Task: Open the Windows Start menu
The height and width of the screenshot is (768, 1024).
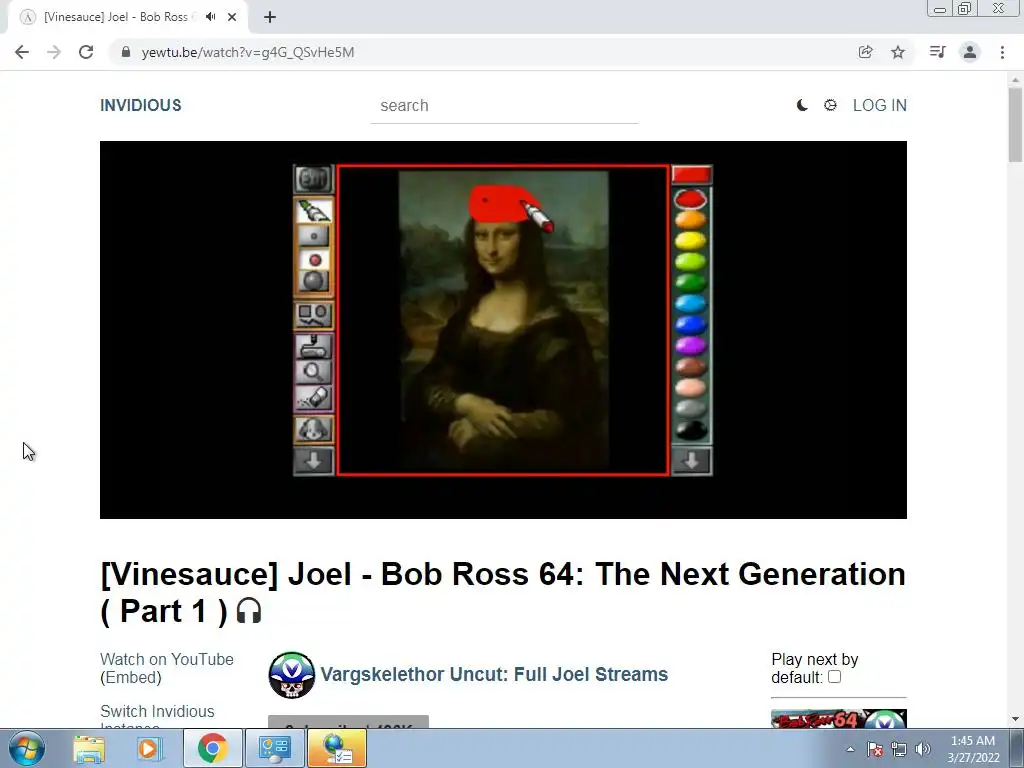Action: tap(27, 748)
